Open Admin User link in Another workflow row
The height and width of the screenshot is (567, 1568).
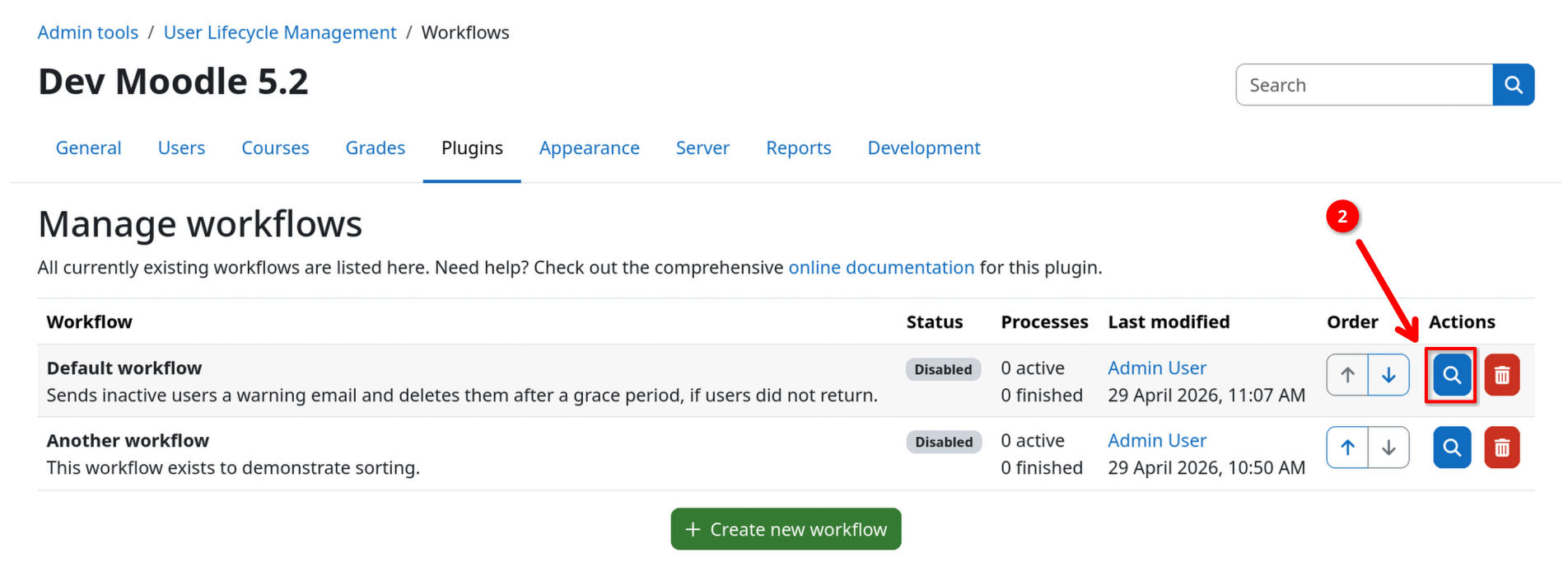[x=1157, y=441]
